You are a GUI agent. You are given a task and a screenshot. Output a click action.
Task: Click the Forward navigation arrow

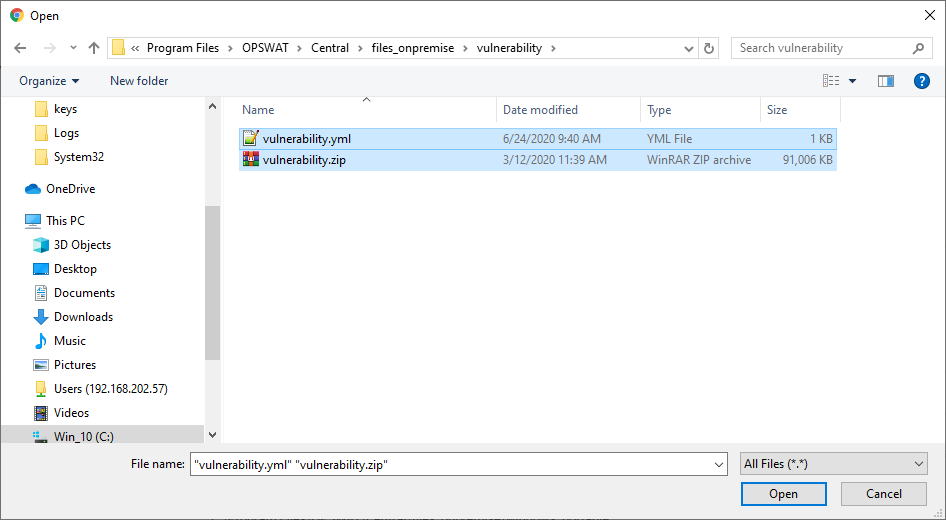point(49,48)
